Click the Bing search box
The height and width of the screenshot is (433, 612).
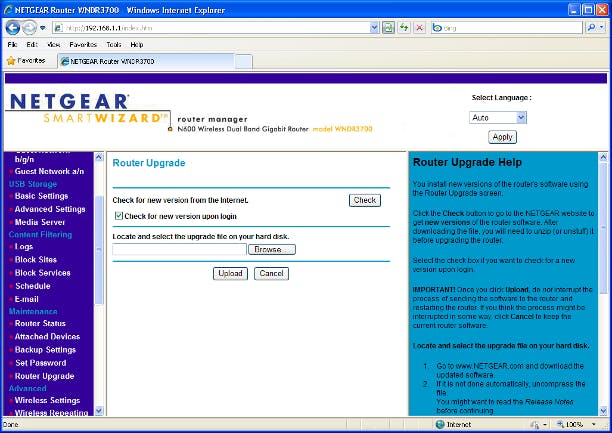pos(507,28)
